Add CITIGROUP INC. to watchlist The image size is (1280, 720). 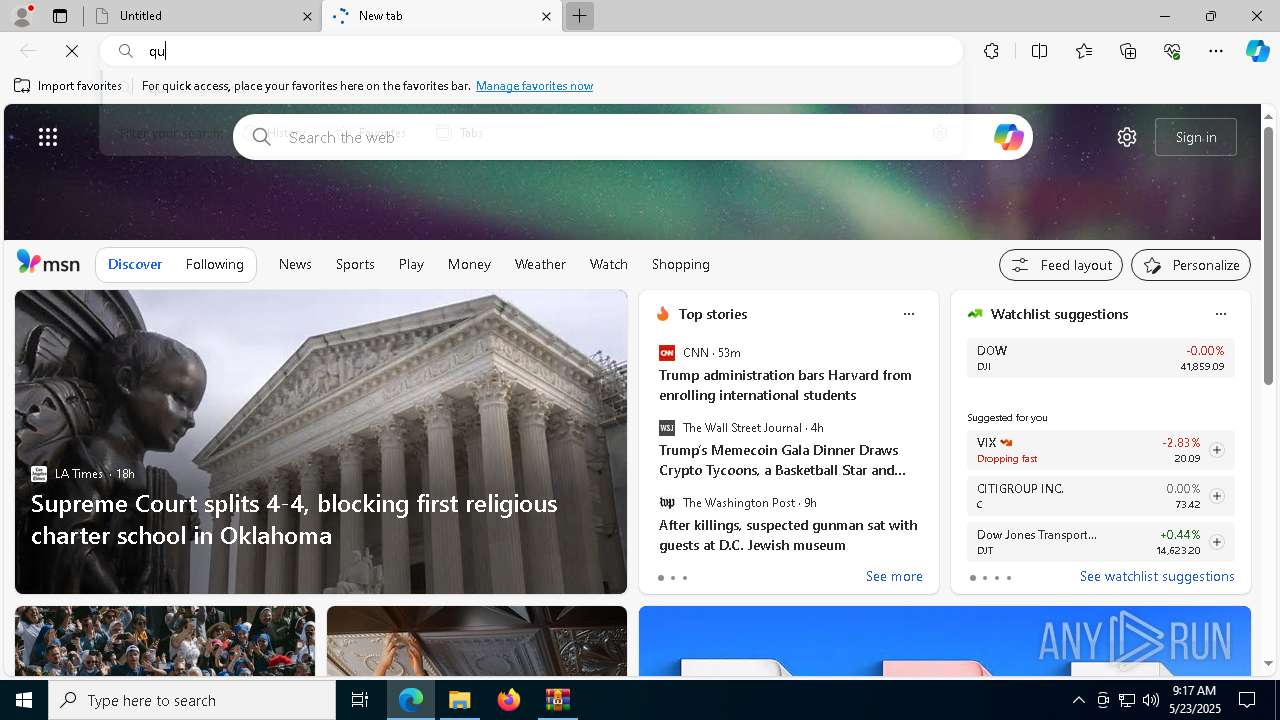click(1217, 496)
